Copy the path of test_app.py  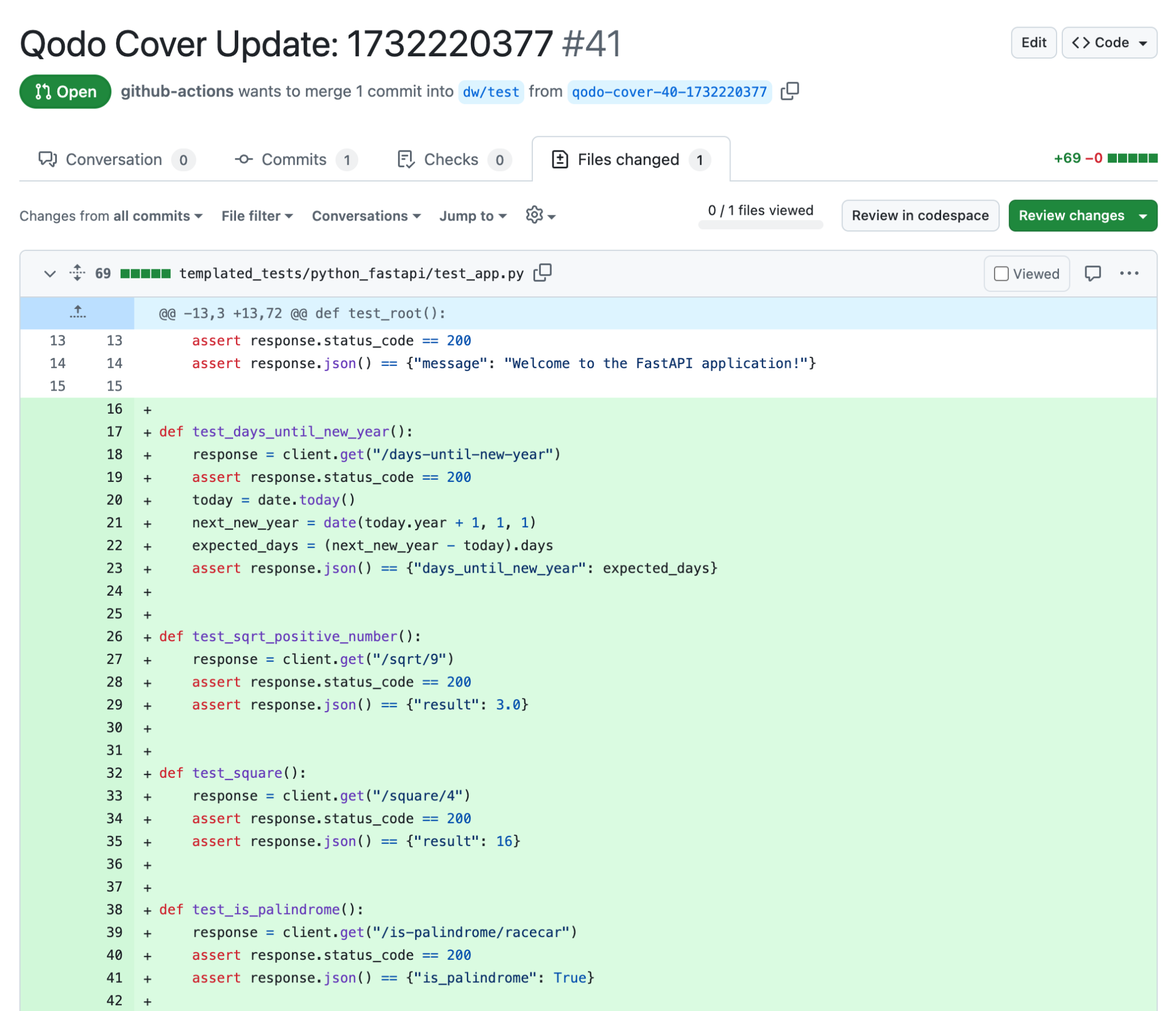[543, 273]
